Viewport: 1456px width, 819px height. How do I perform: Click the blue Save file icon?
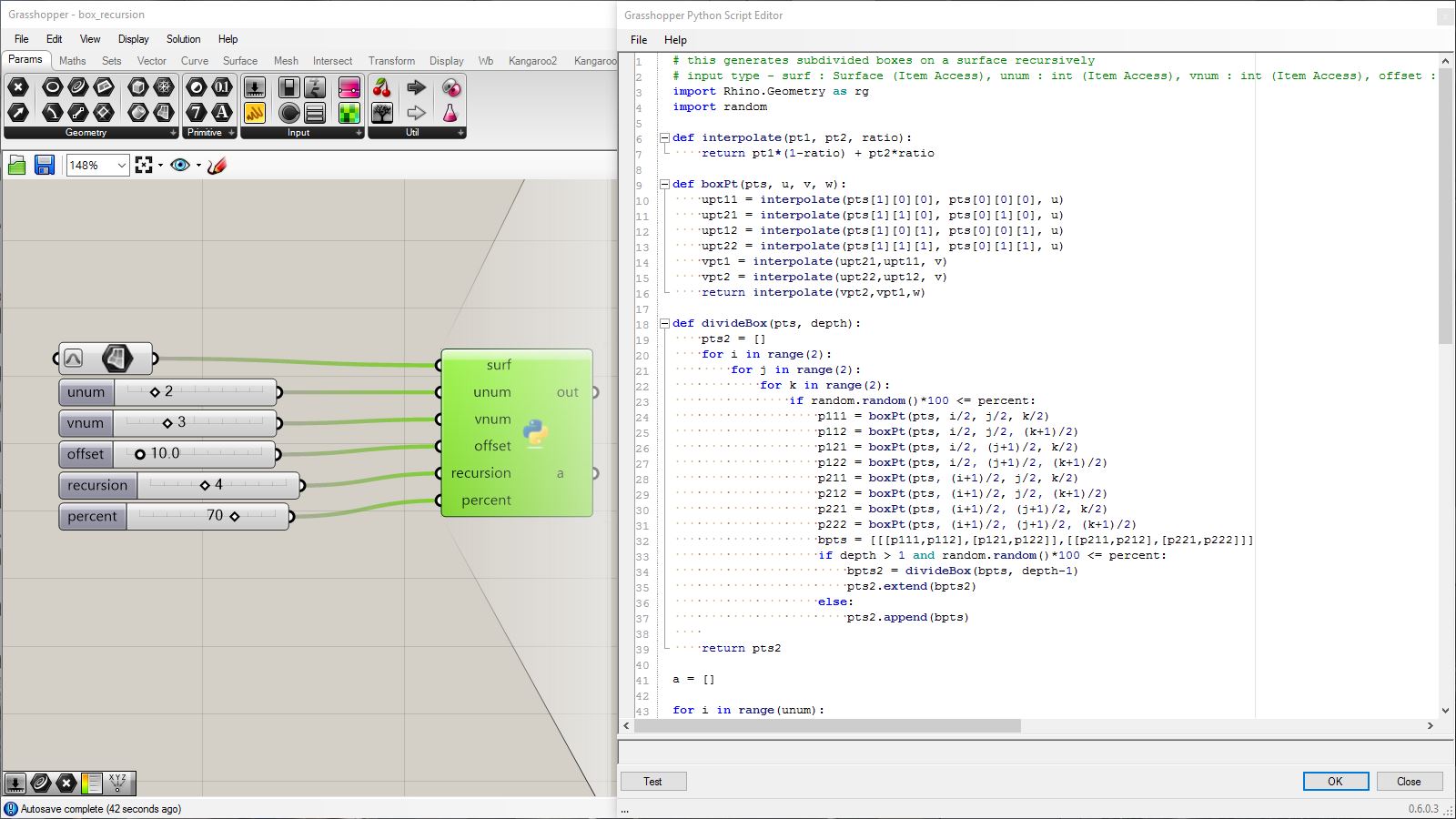44,165
